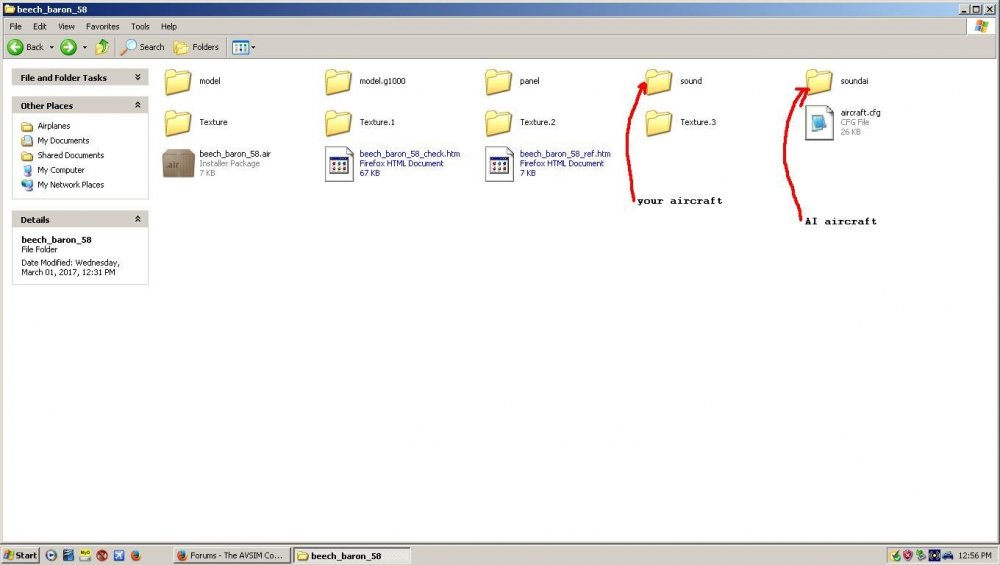Toggle the Folders pane button
The image size is (1000, 565).
196,47
